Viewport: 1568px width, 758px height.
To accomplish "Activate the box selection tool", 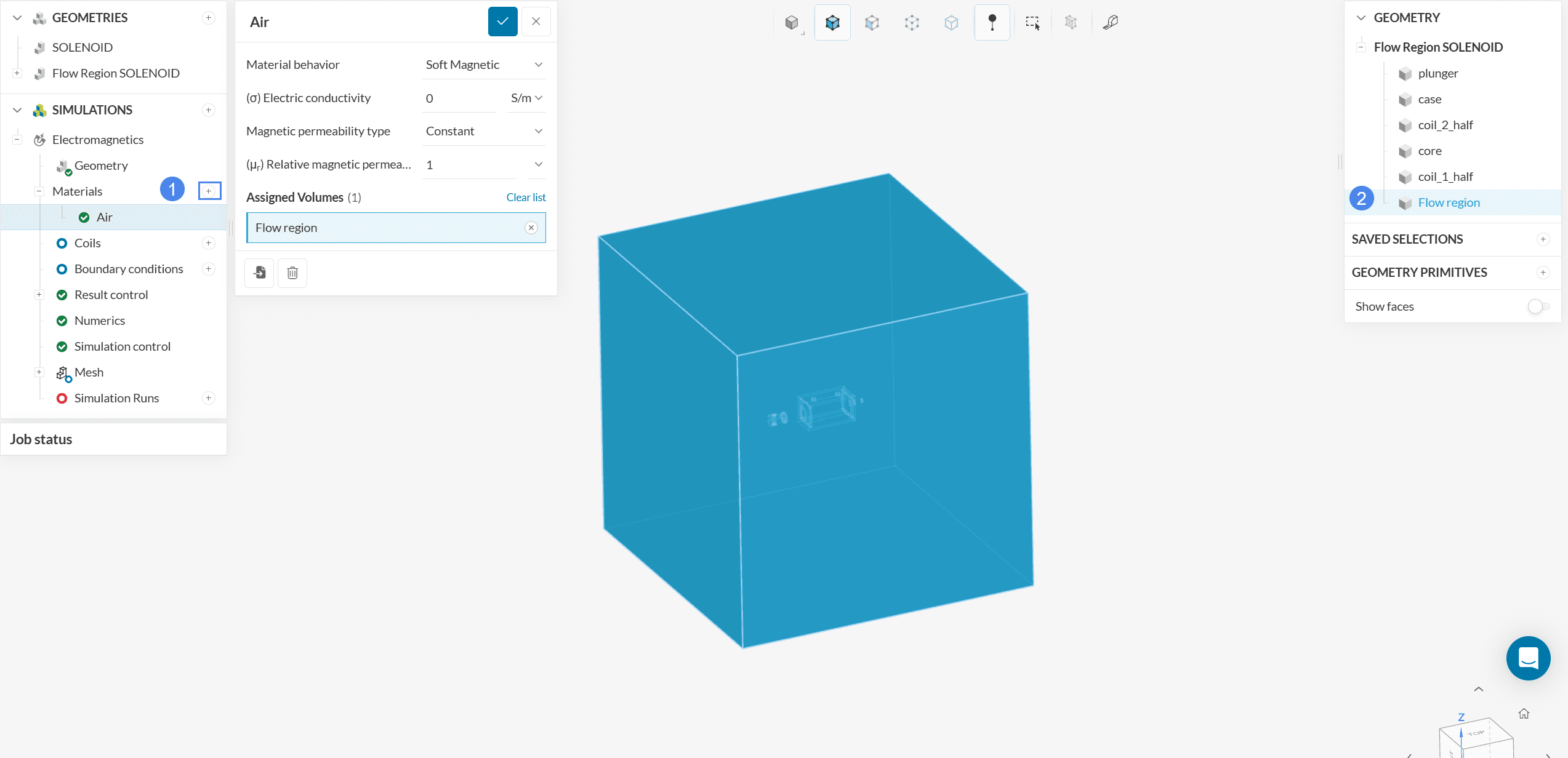I will point(1032,23).
